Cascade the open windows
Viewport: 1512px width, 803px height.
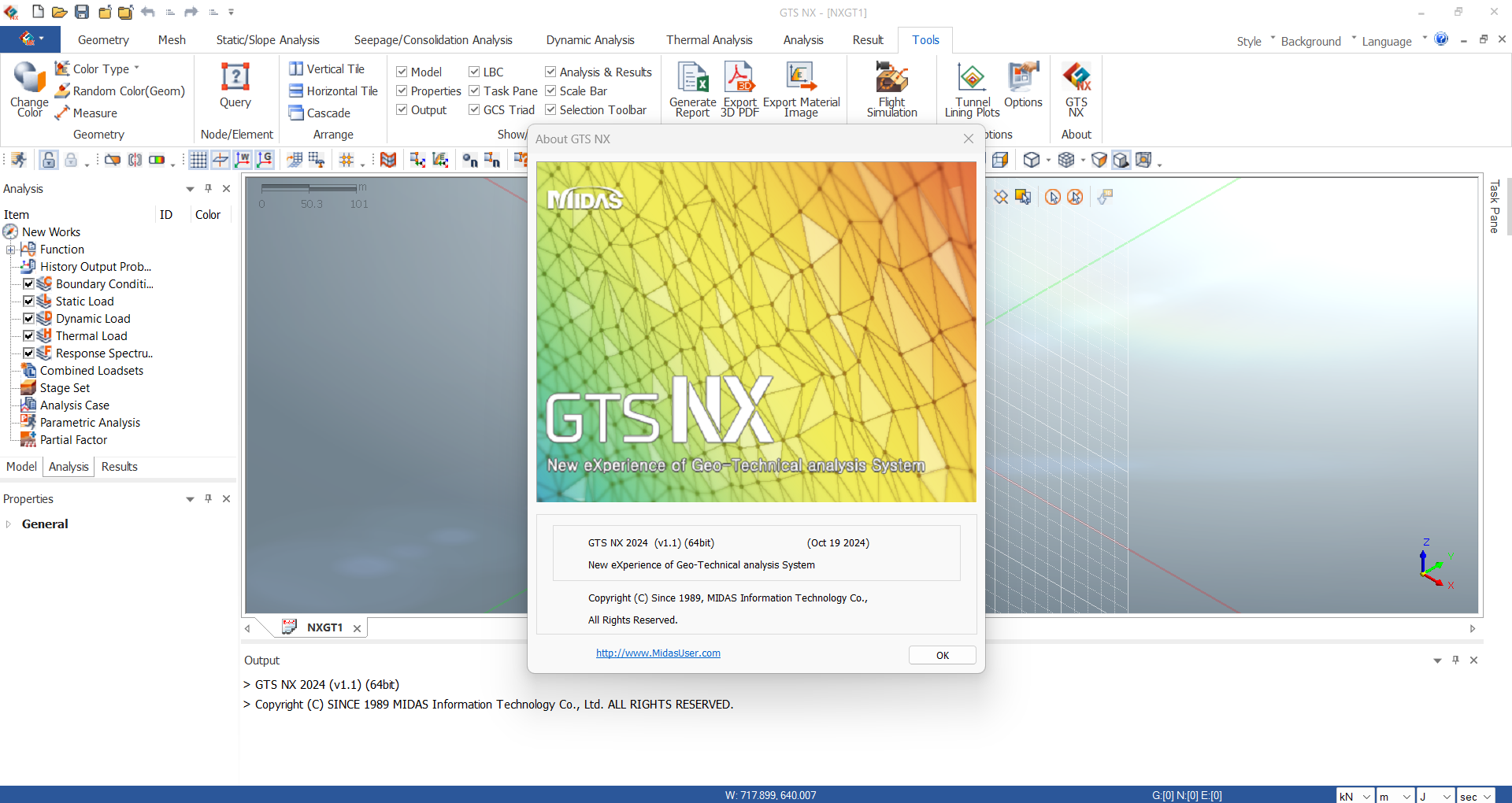319,113
